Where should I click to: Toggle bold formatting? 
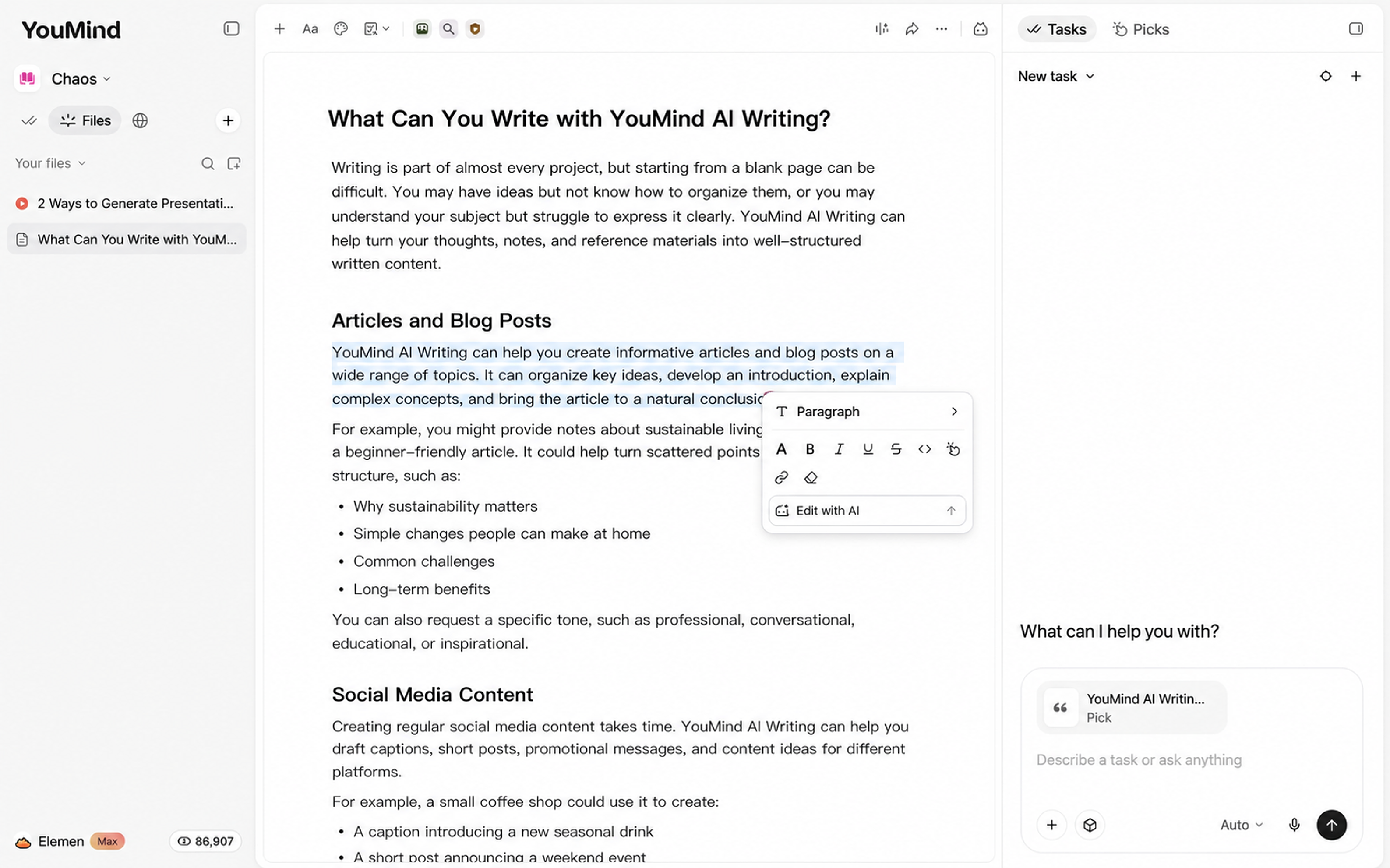[810, 449]
